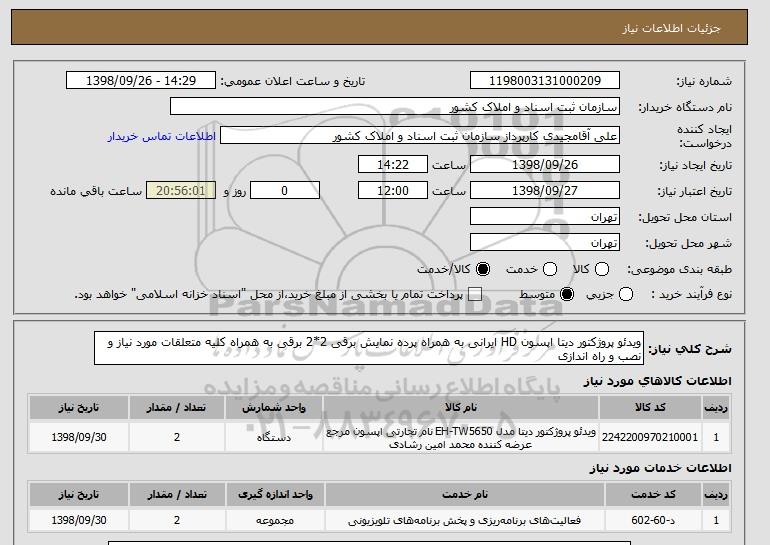Image resolution: width=770 pixels, height=545 pixels.
Task: Click goods code 2242200970210001 cell
Action: (650, 437)
